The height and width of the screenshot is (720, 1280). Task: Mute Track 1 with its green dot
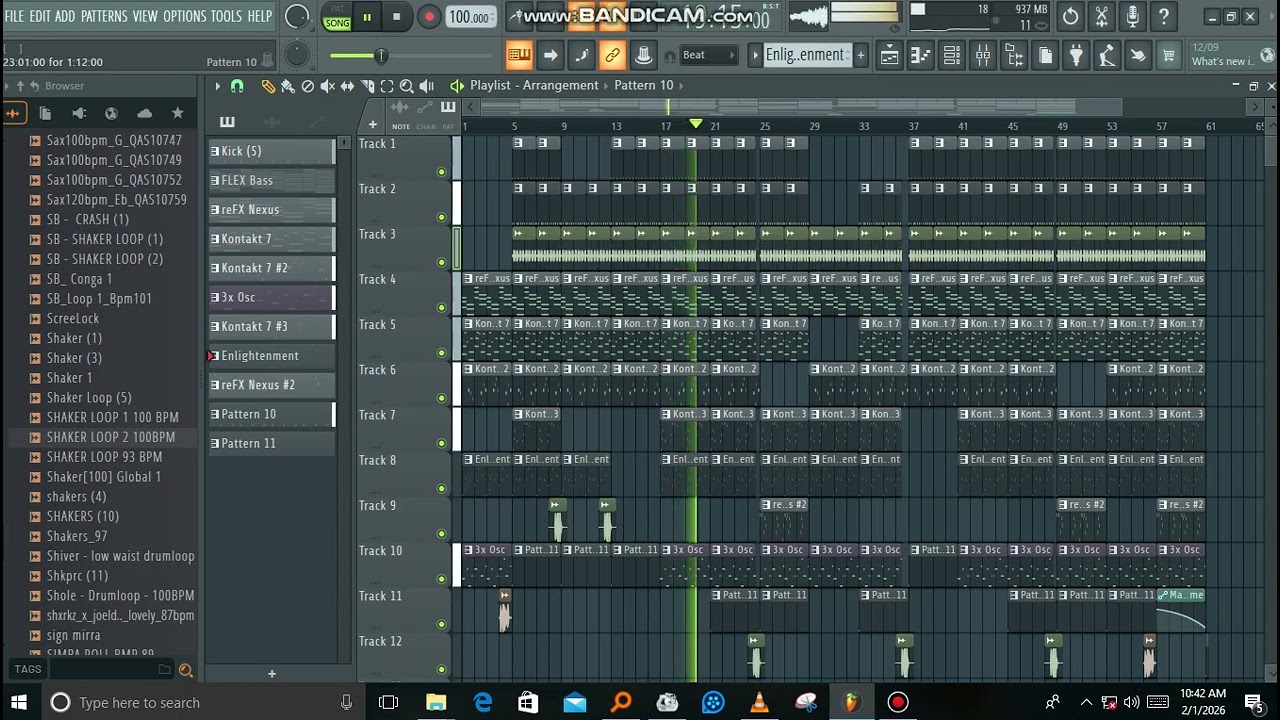coord(441,172)
